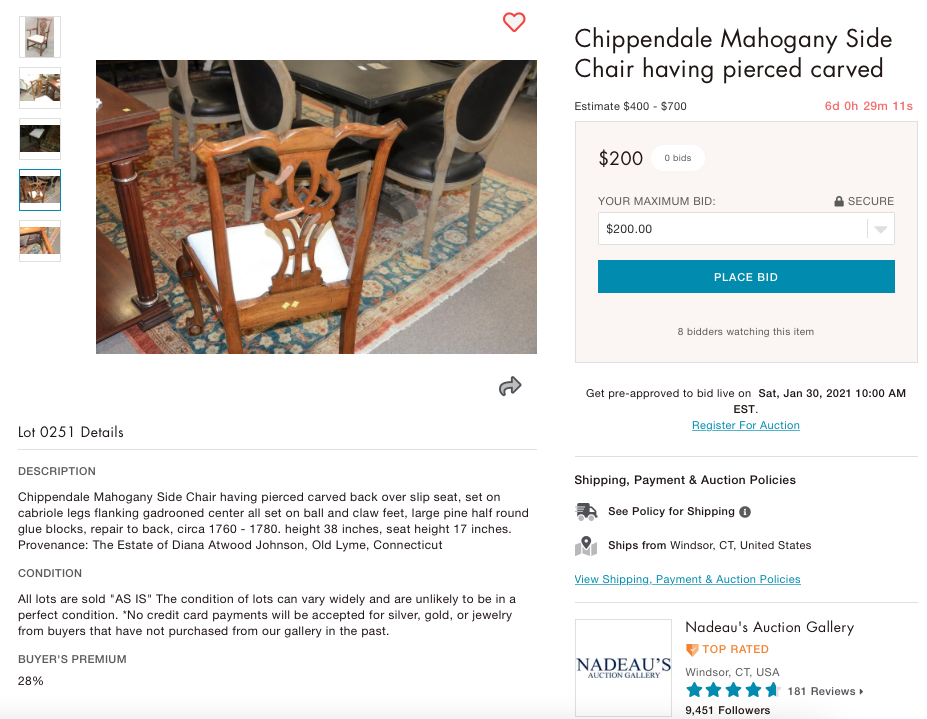Select the third dark thumbnail image
Viewport: 927px width, 719px height.
40,139
